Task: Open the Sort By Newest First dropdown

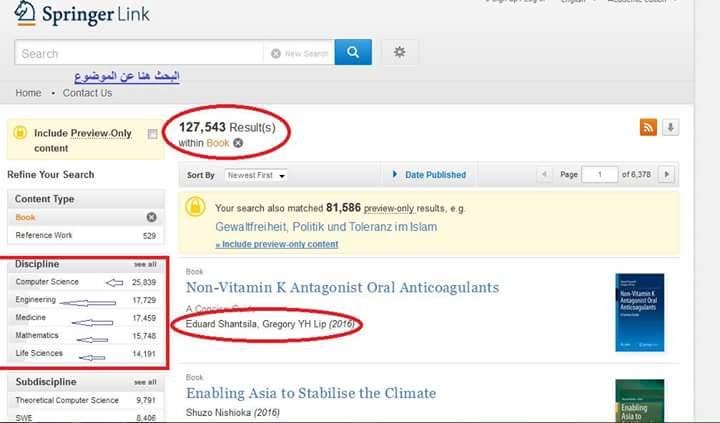Action: coord(256,175)
